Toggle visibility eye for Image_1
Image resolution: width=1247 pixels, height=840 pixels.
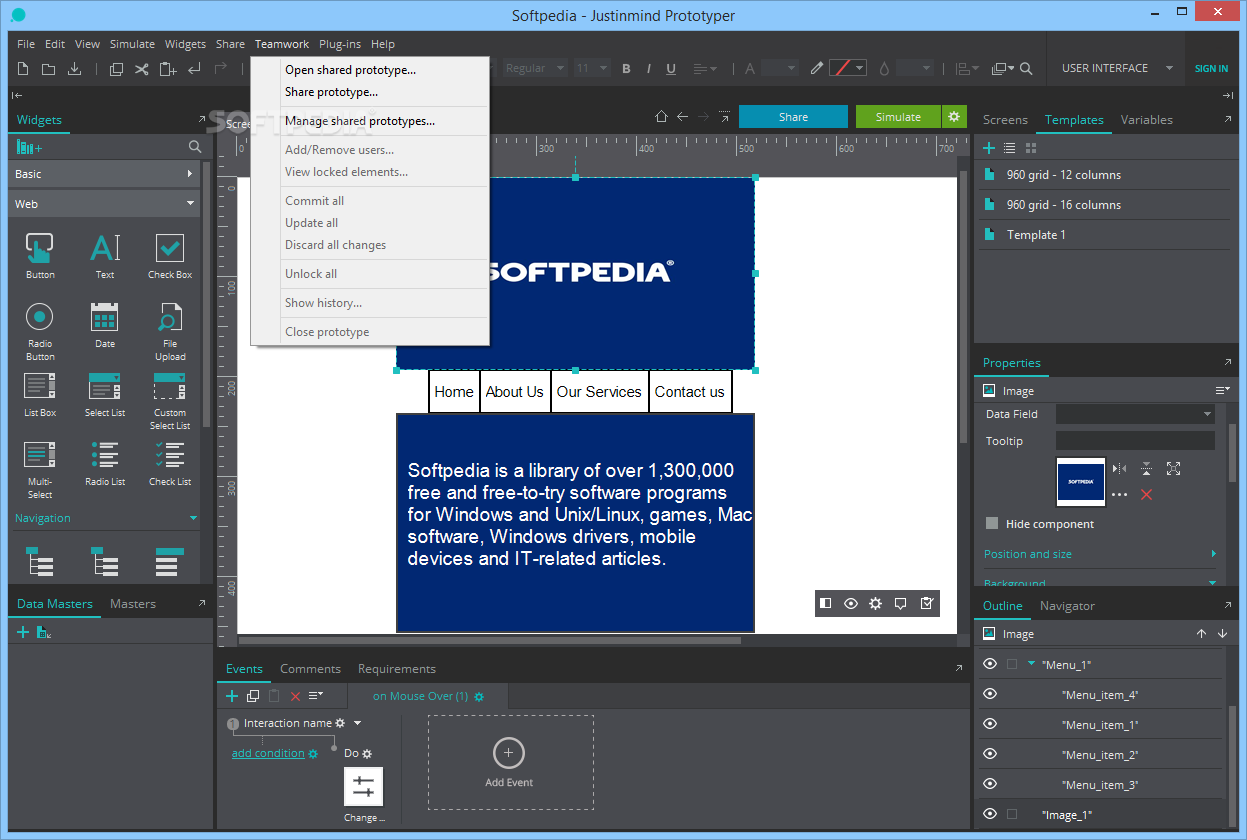[x=990, y=814]
